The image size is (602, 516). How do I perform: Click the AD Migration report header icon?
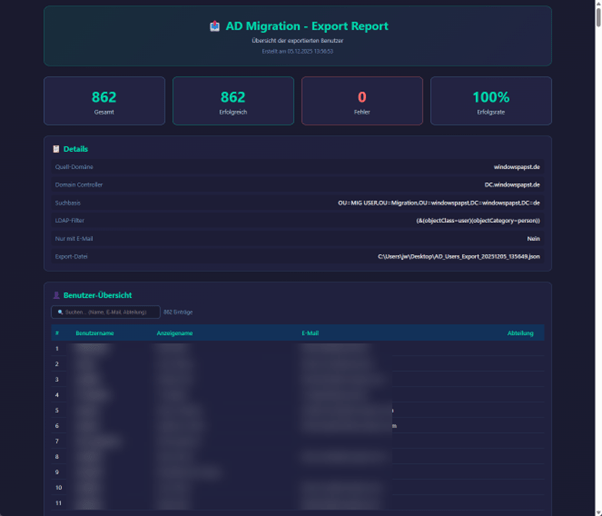(214, 26)
